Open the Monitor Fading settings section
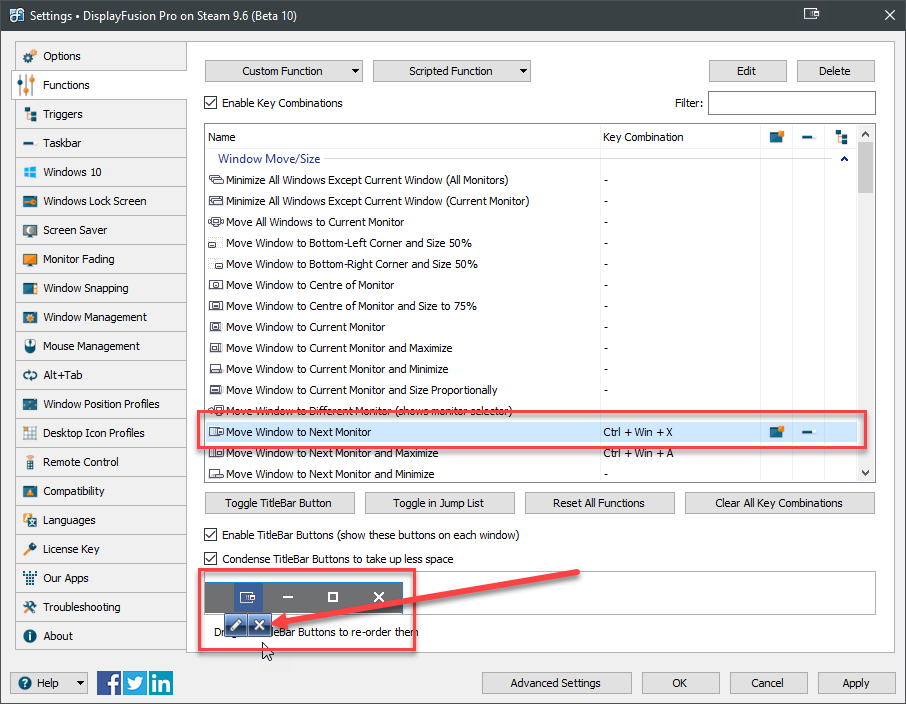 [x=79, y=259]
